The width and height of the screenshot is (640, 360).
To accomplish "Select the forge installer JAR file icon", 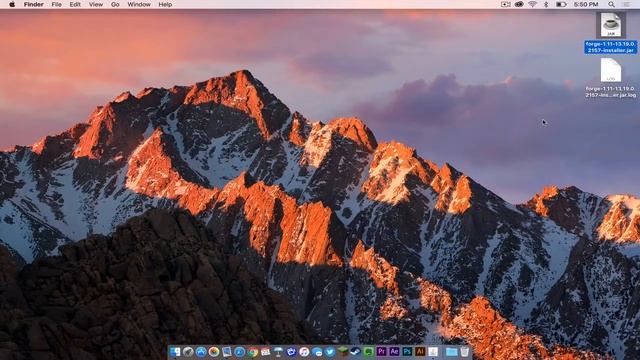I will (611, 25).
